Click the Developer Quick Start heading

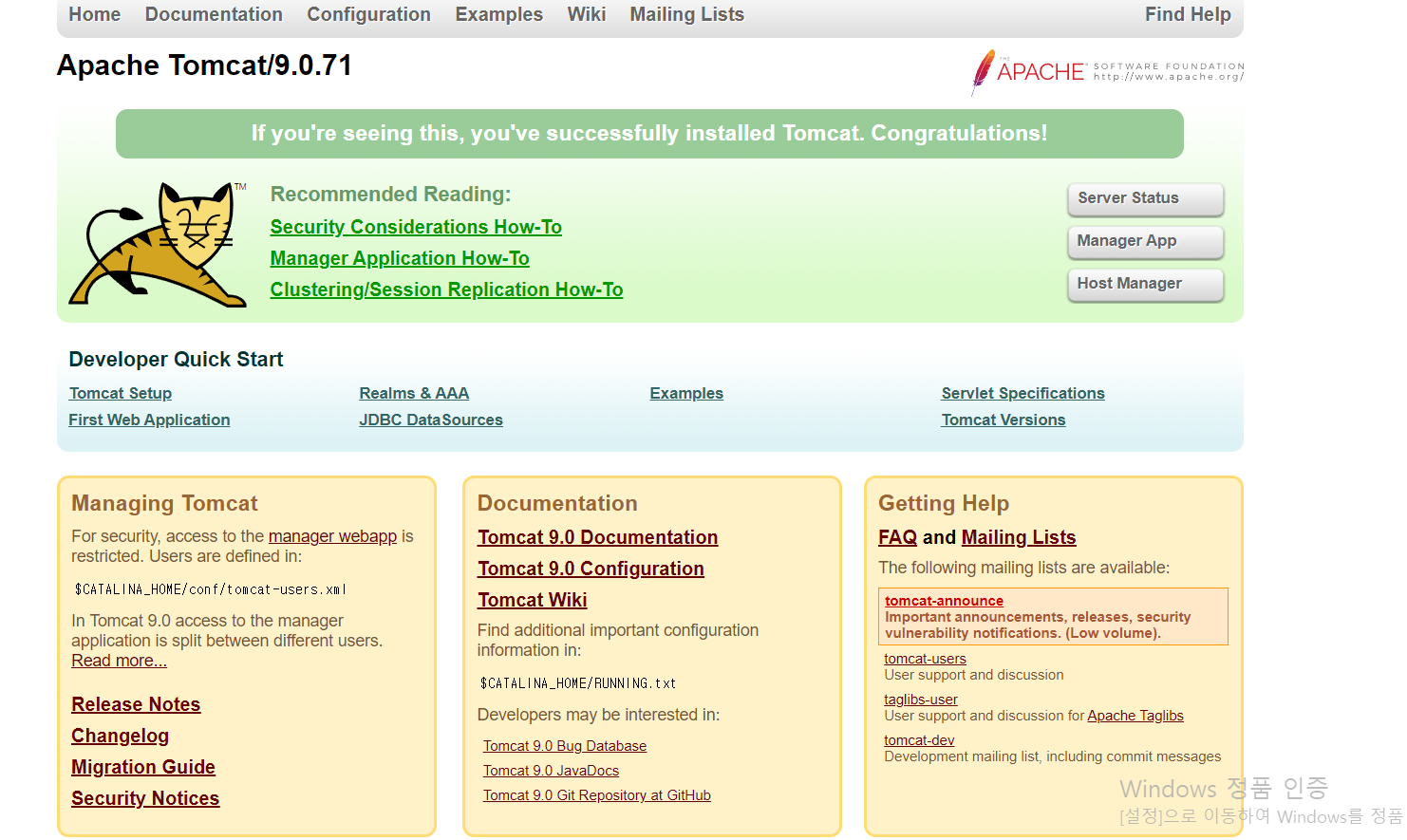coord(176,360)
